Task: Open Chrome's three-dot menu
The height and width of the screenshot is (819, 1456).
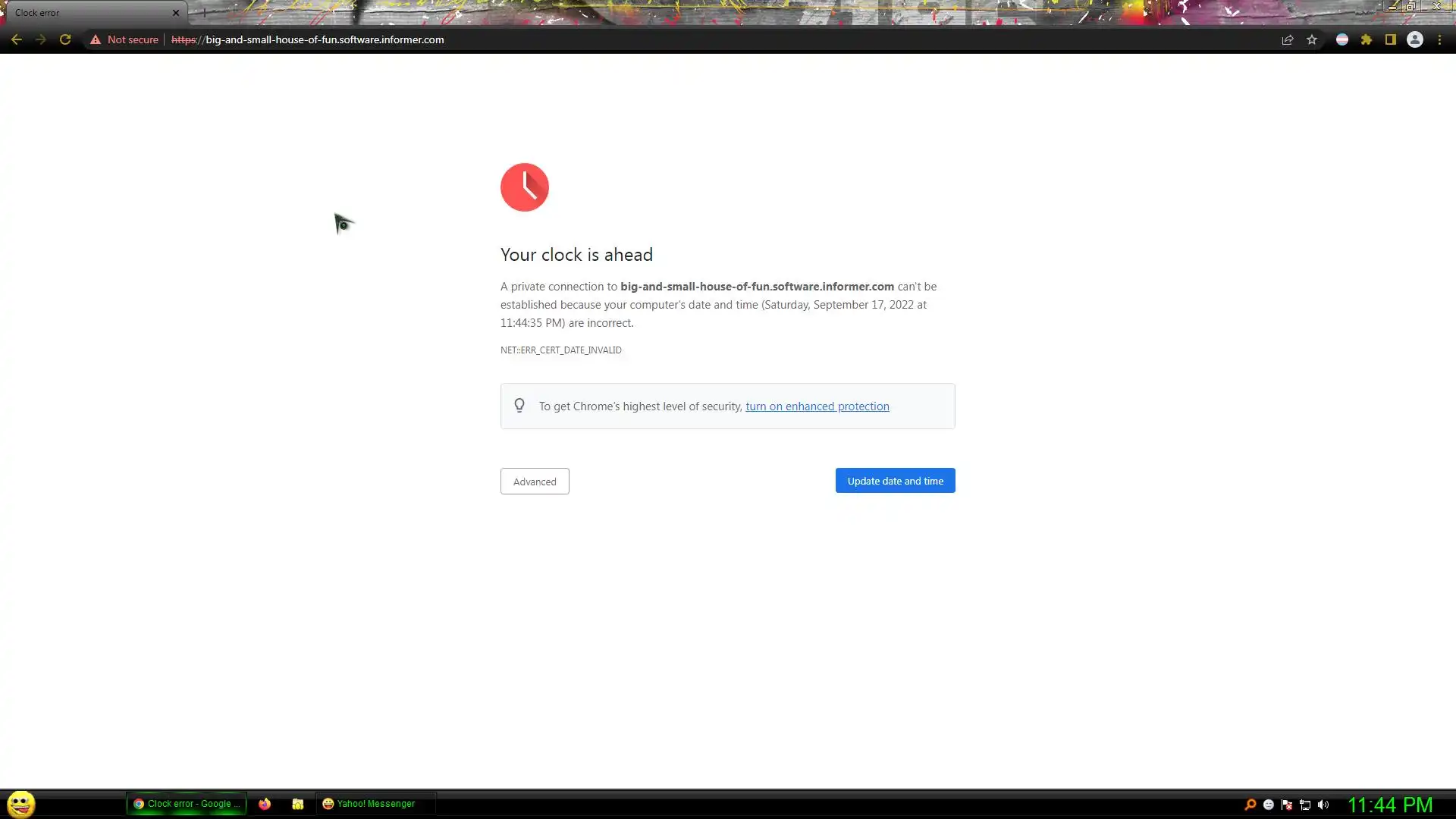Action: 1439,40
